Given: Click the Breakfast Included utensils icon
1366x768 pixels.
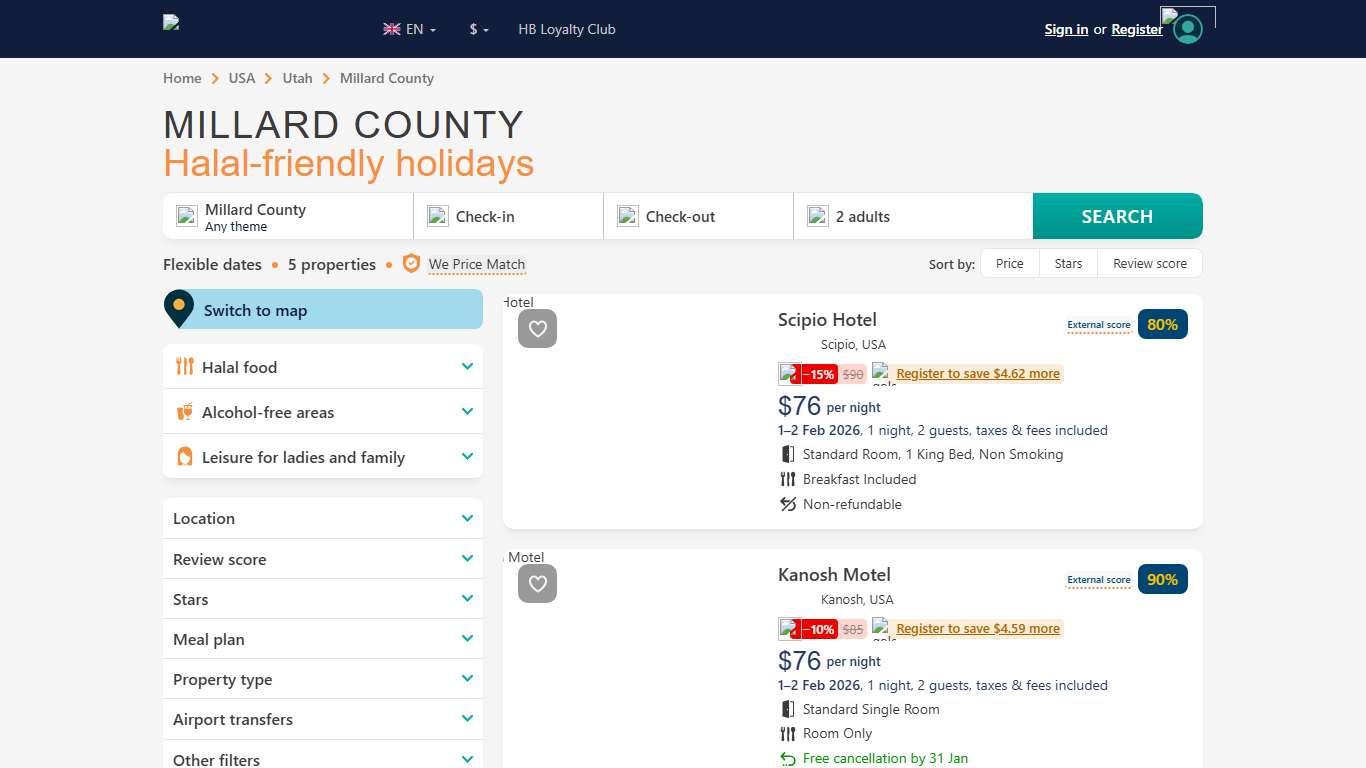Looking at the screenshot, I should tap(787, 479).
